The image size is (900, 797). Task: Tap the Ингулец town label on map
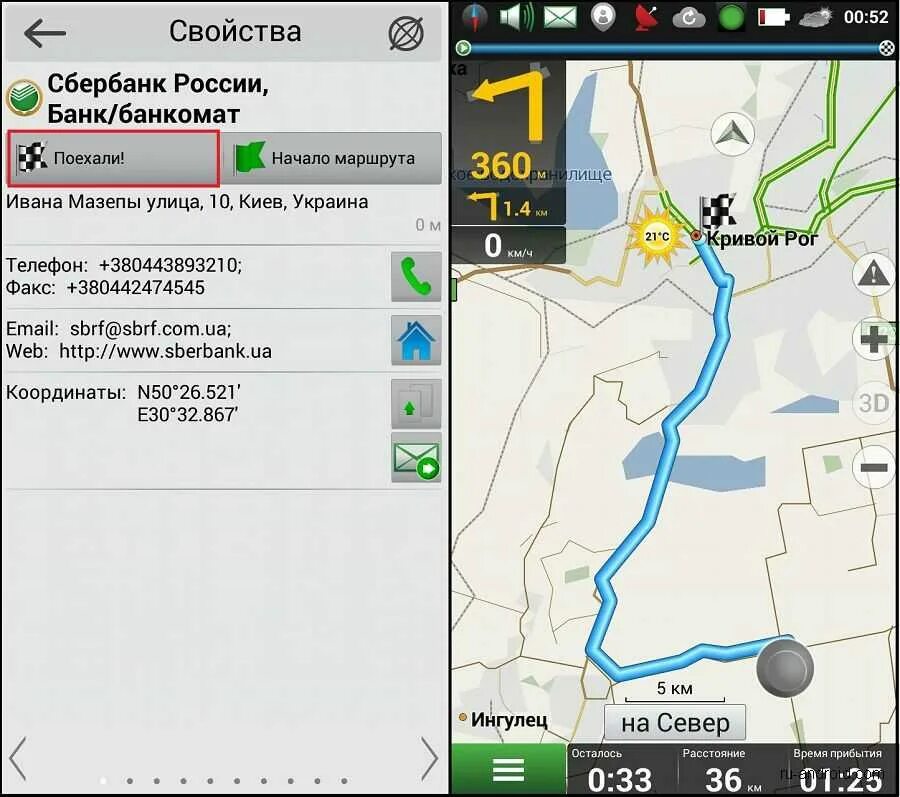coord(508,719)
